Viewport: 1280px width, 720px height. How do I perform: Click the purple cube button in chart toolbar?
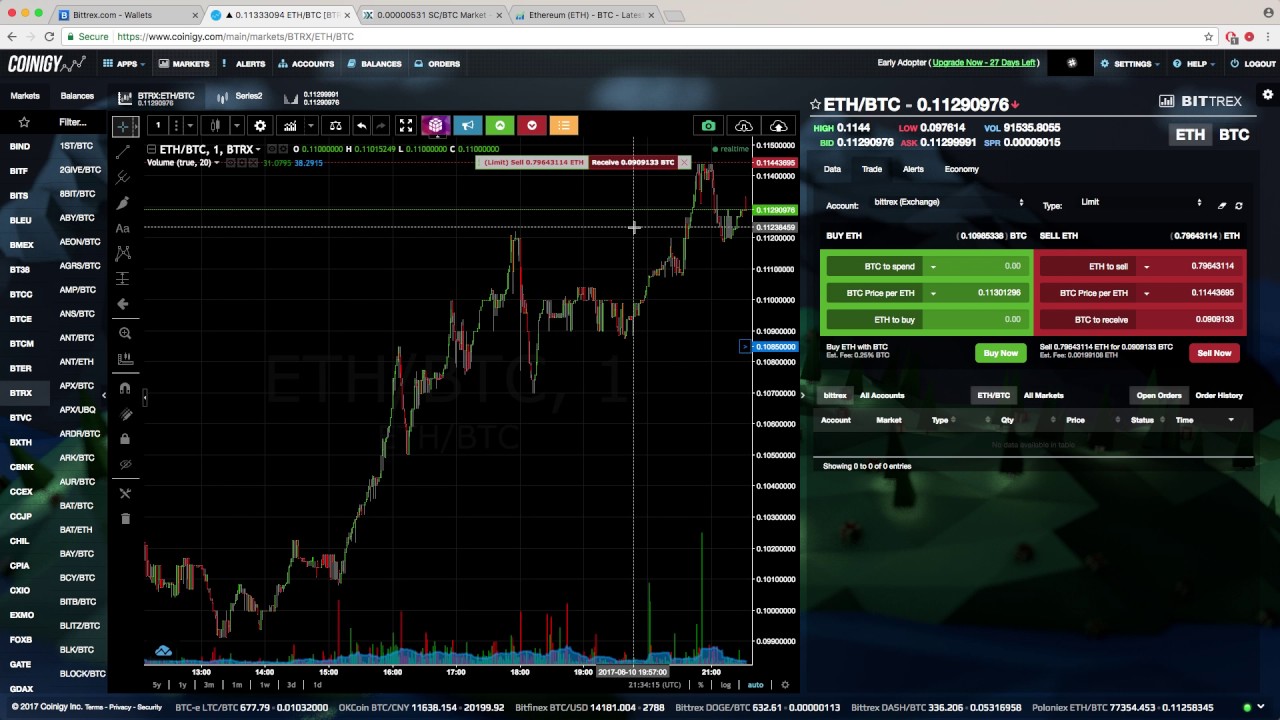coord(435,125)
